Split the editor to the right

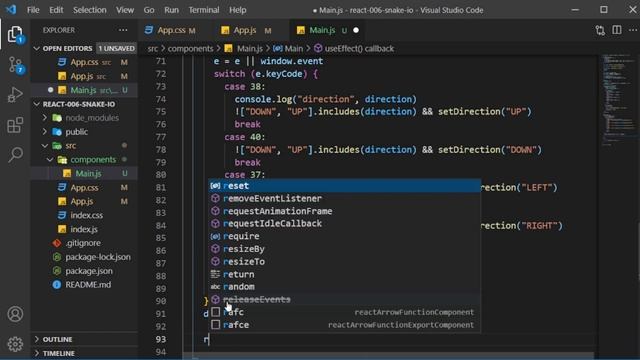[617, 30]
